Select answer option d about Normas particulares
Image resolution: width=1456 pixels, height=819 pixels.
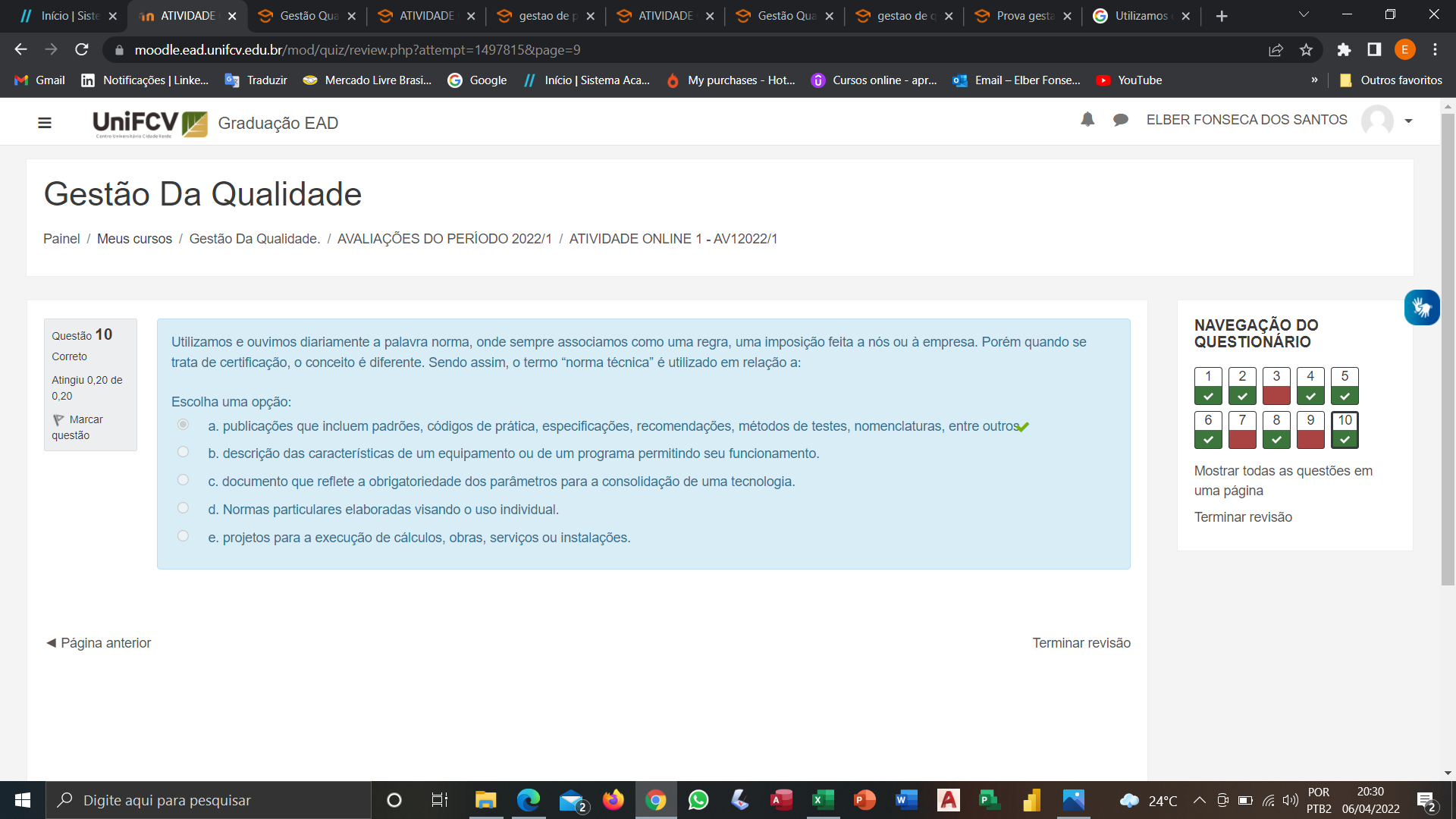[183, 507]
